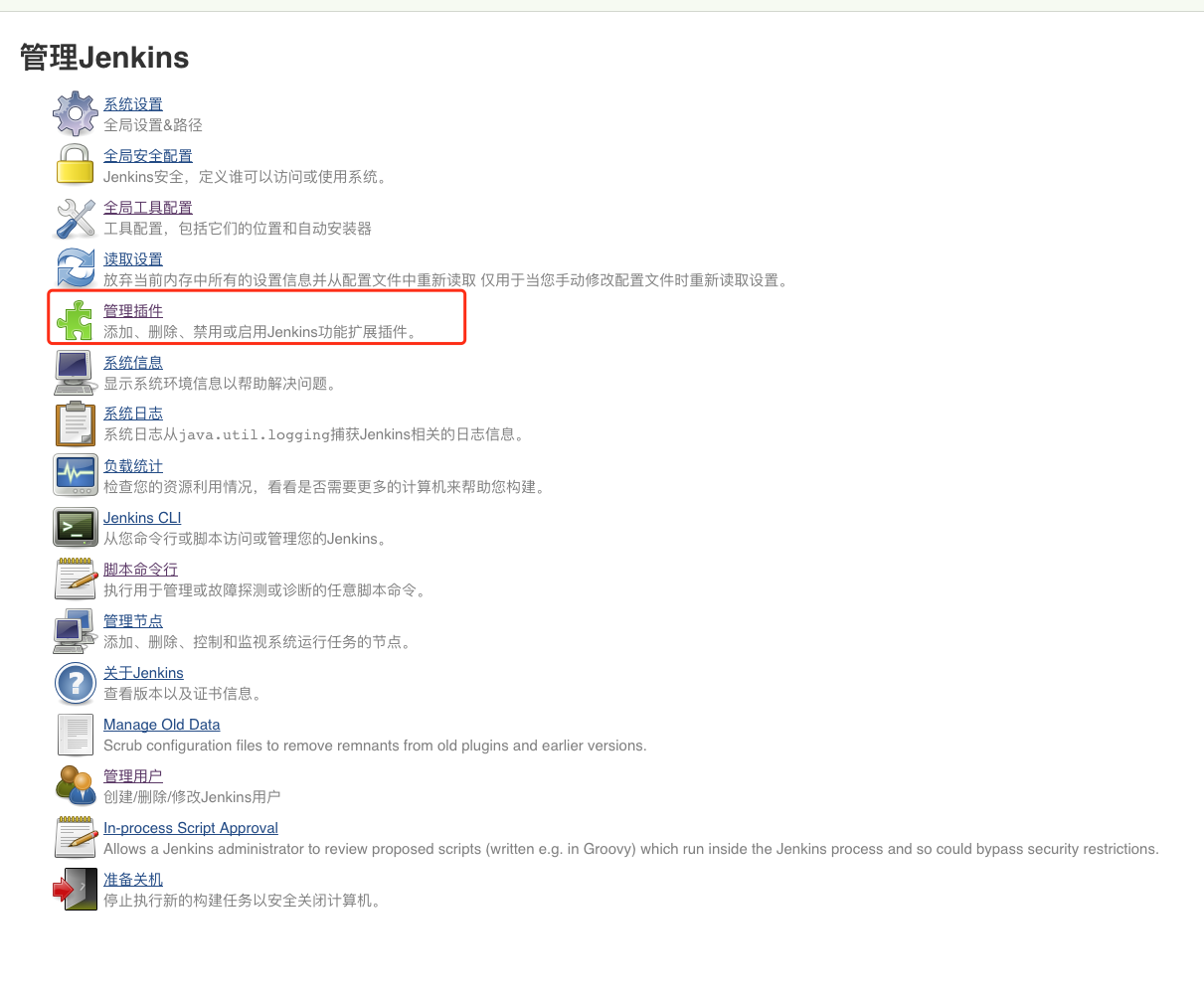Click the notepad icon for In-process Script Approval
The width and height of the screenshot is (1204, 997).
[x=76, y=837]
